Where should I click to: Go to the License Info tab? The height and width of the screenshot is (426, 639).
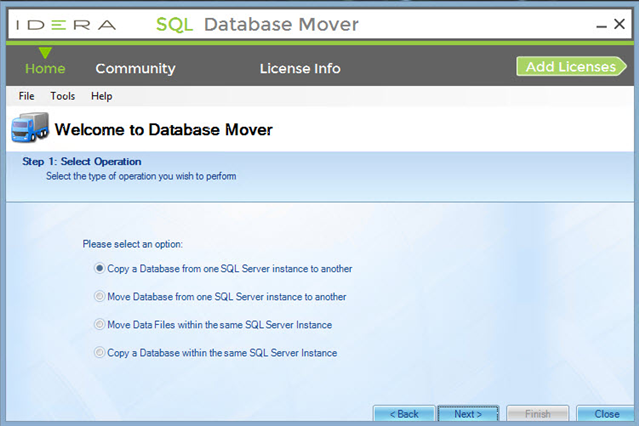point(300,68)
